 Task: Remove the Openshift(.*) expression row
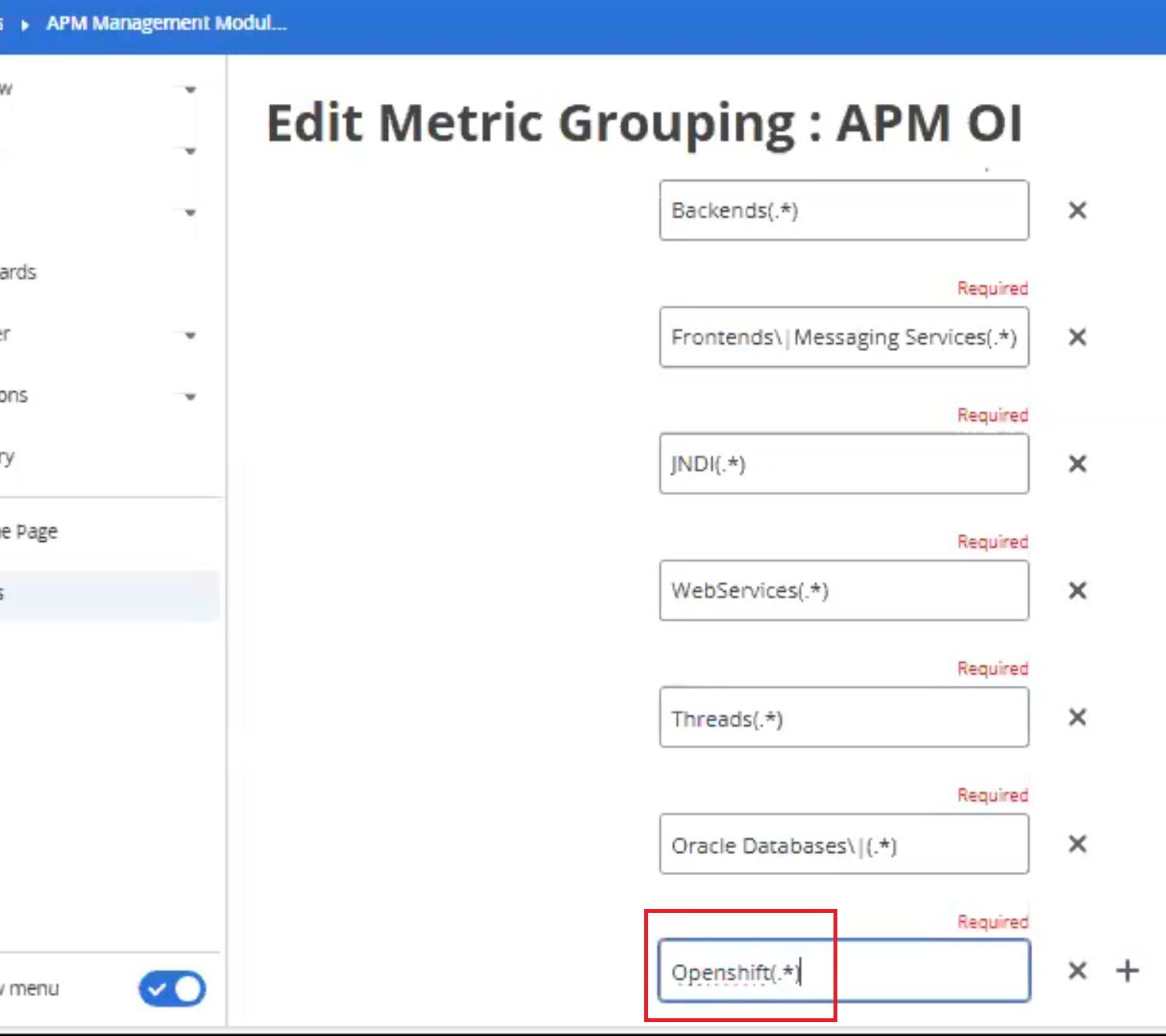(1077, 971)
